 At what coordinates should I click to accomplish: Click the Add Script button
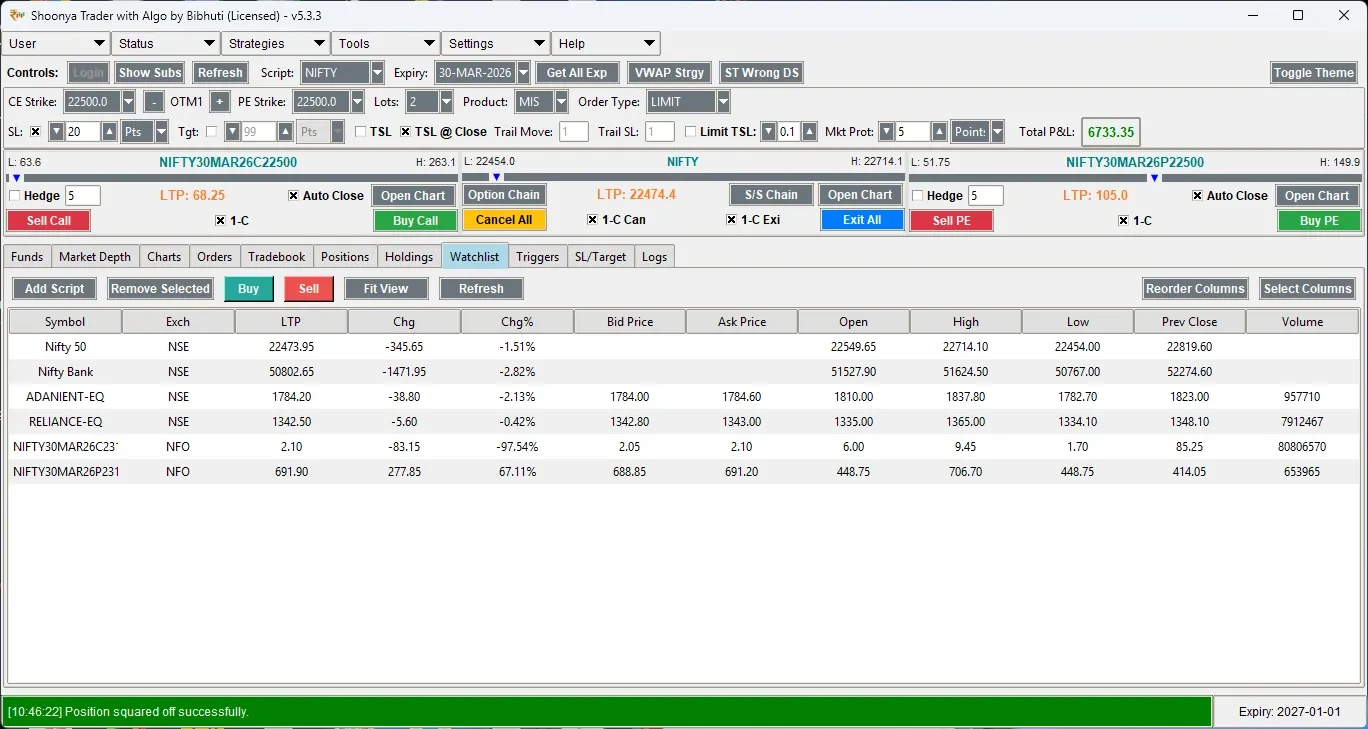(x=55, y=289)
